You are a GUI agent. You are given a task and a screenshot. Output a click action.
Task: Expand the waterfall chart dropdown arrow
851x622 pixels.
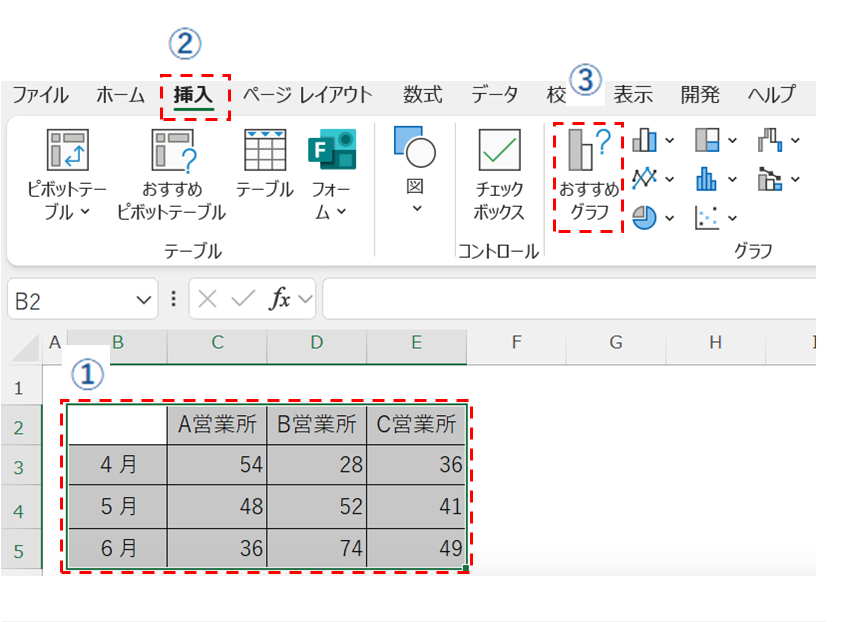(795, 141)
